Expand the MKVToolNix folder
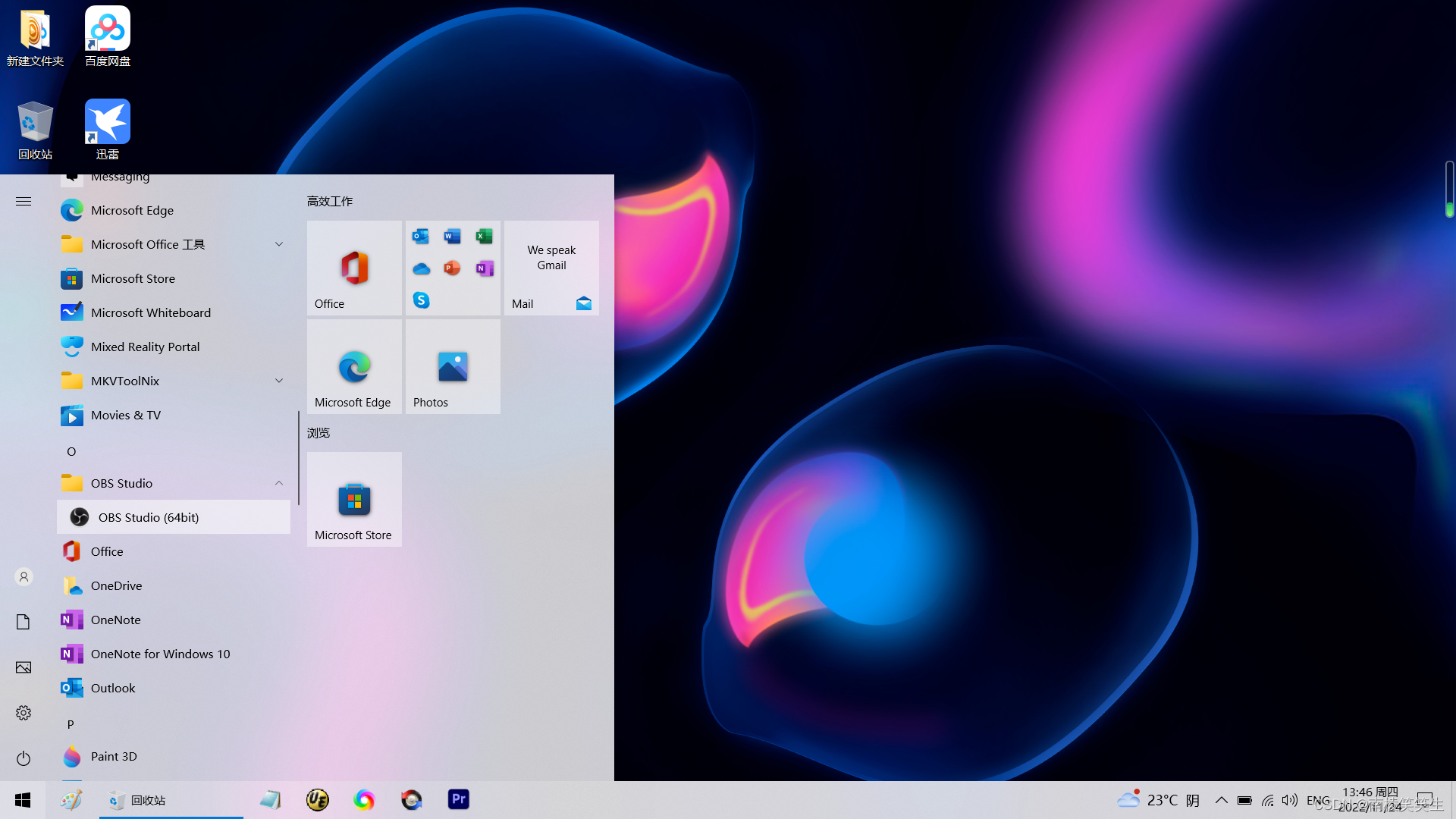 tap(173, 381)
